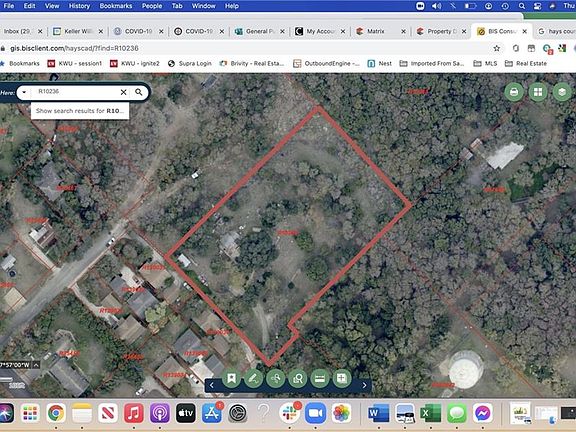The width and height of the screenshot is (576, 432).
Task: Open Music app from the Dock
Action: tap(134, 413)
